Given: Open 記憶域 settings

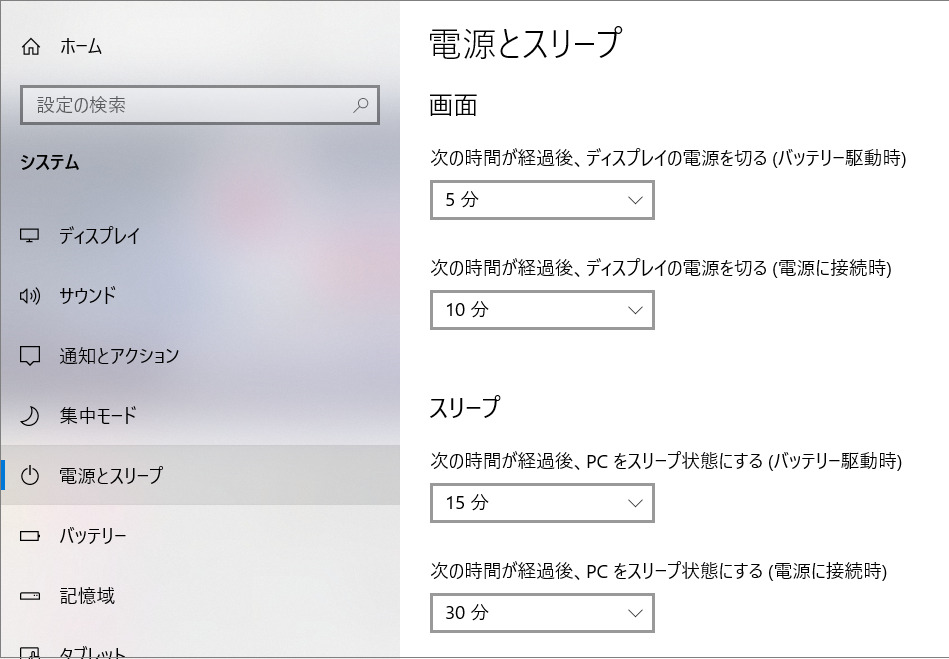Looking at the screenshot, I should [x=200, y=596].
